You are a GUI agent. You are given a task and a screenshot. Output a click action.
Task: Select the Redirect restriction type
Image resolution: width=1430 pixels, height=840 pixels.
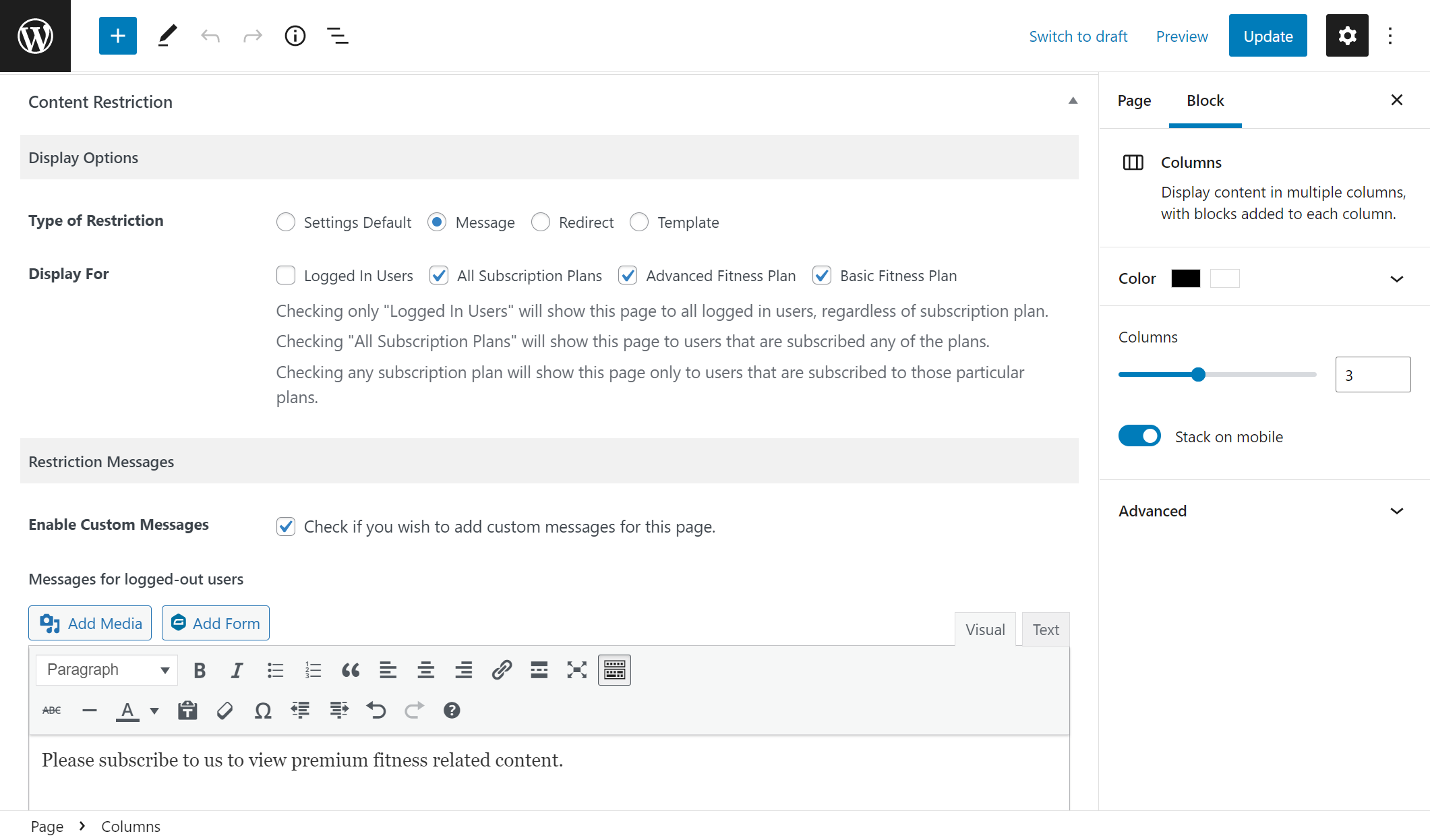pyautogui.click(x=541, y=222)
